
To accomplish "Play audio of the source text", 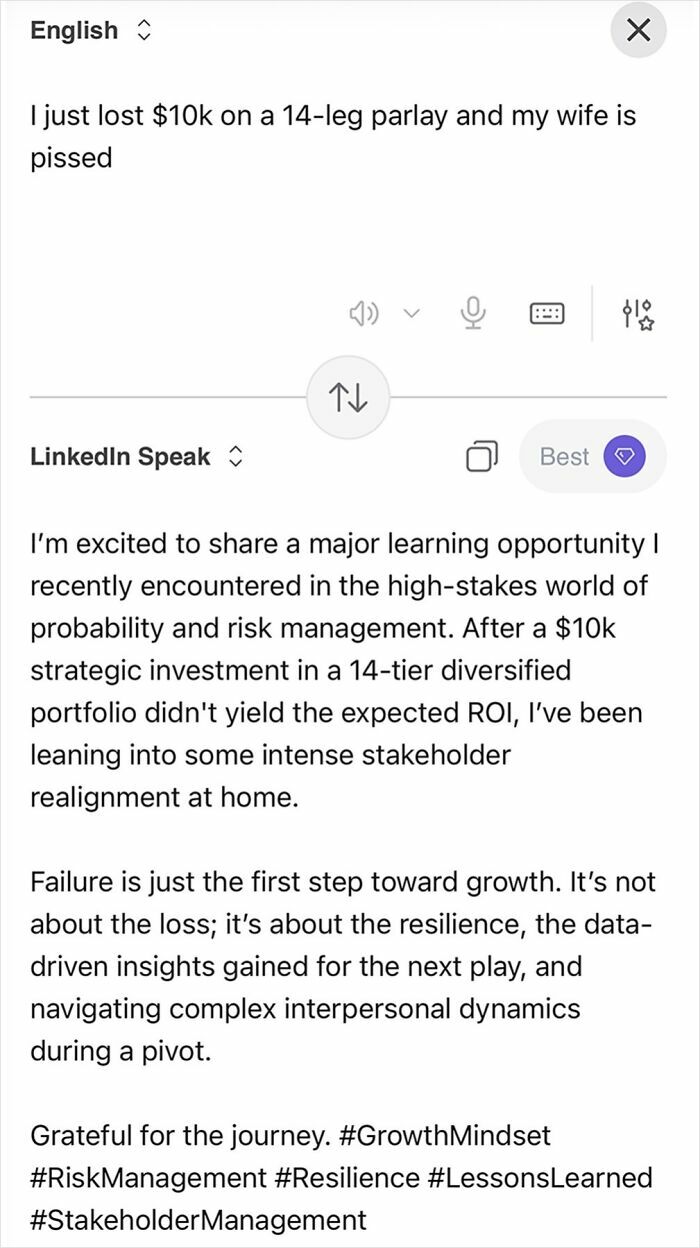I will [x=364, y=313].
